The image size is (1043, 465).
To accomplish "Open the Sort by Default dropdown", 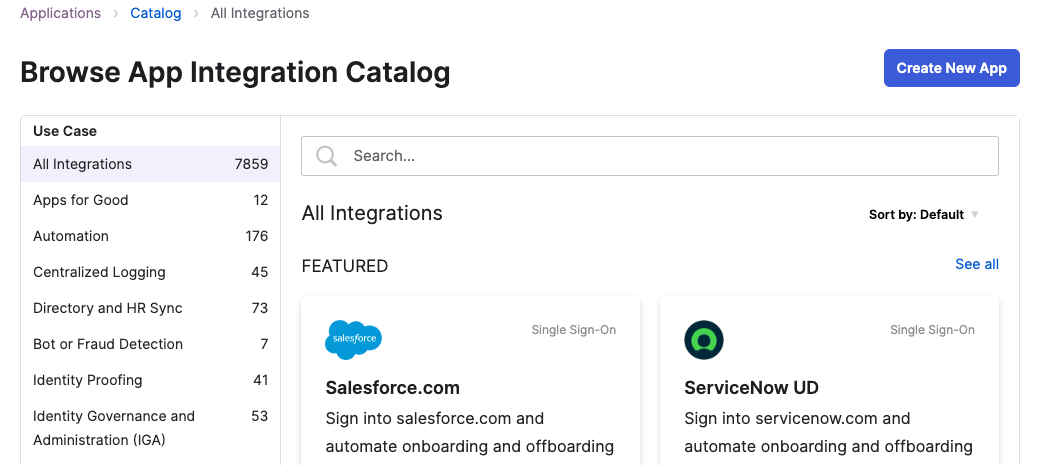I will pyautogui.click(x=923, y=215).
